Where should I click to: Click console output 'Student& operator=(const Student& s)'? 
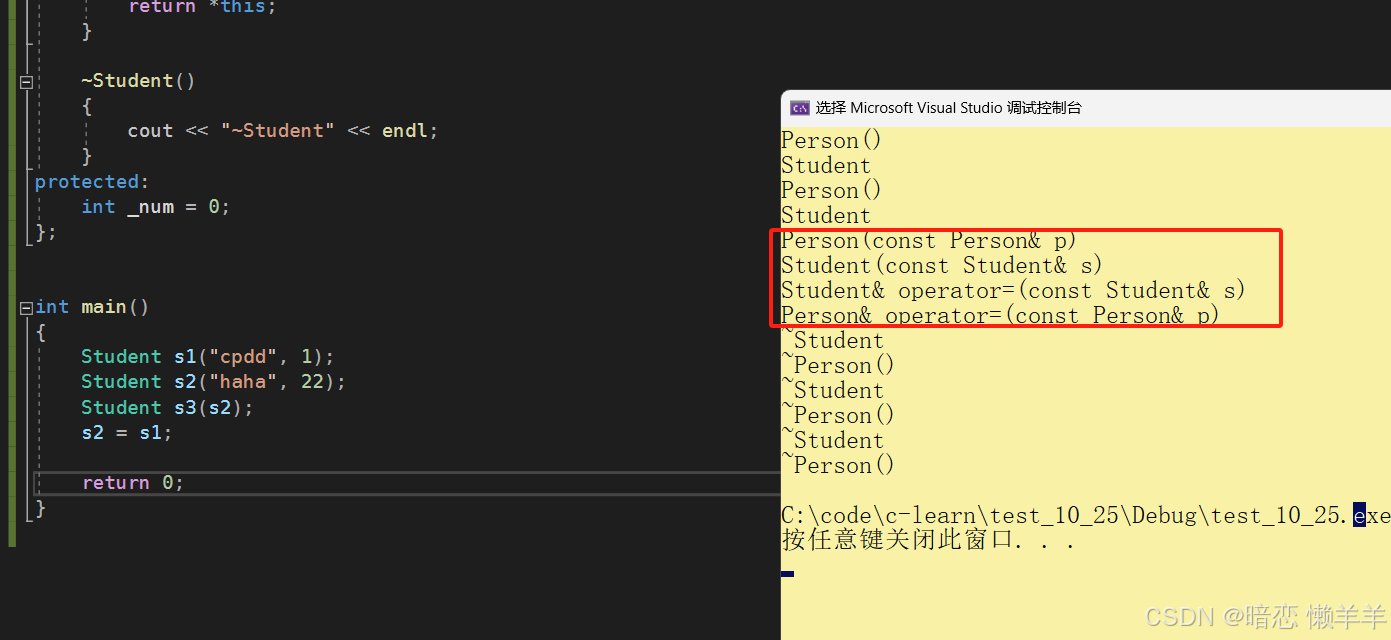1013,291
